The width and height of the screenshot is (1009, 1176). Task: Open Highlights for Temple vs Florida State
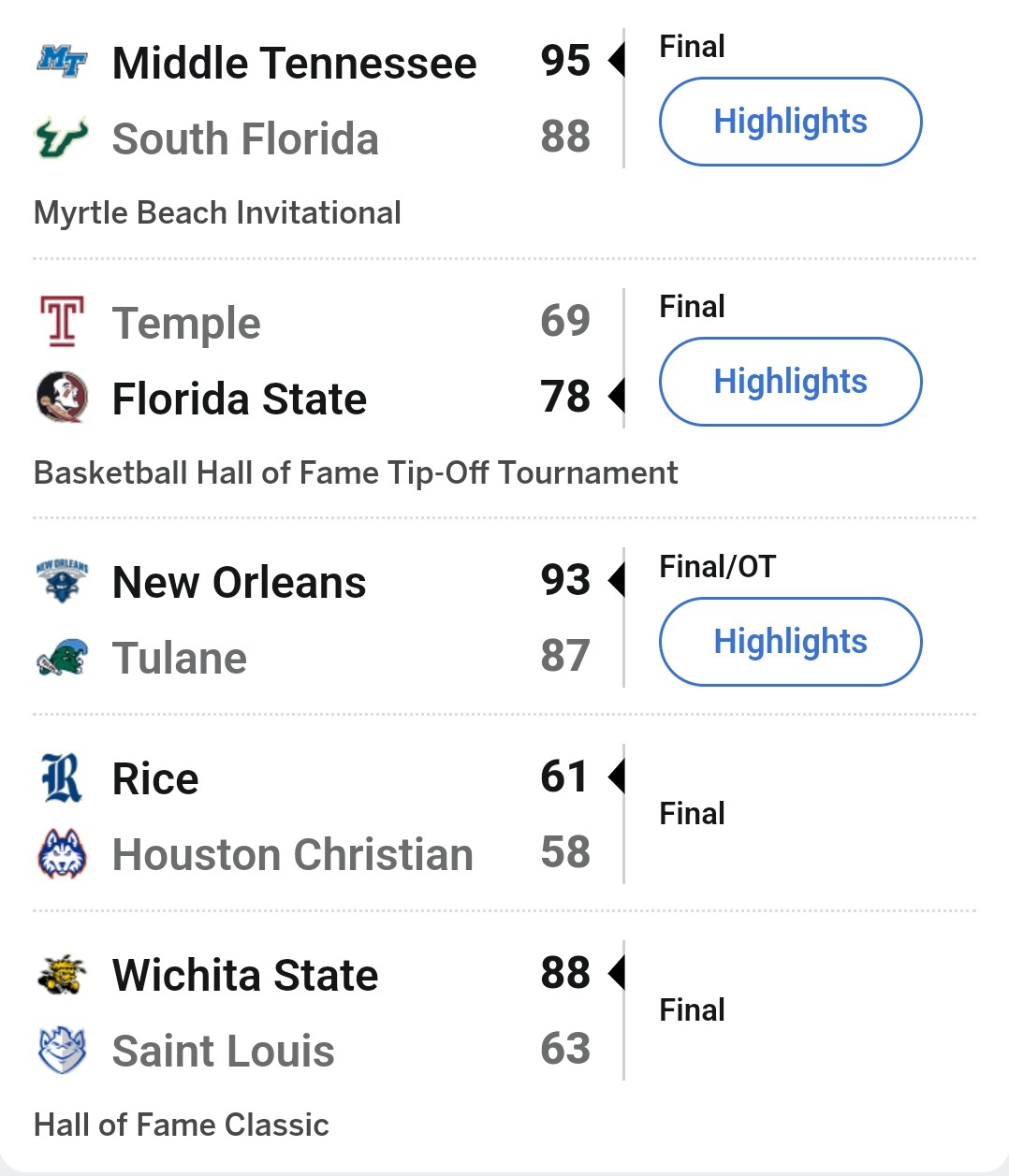tap(791, 382)
